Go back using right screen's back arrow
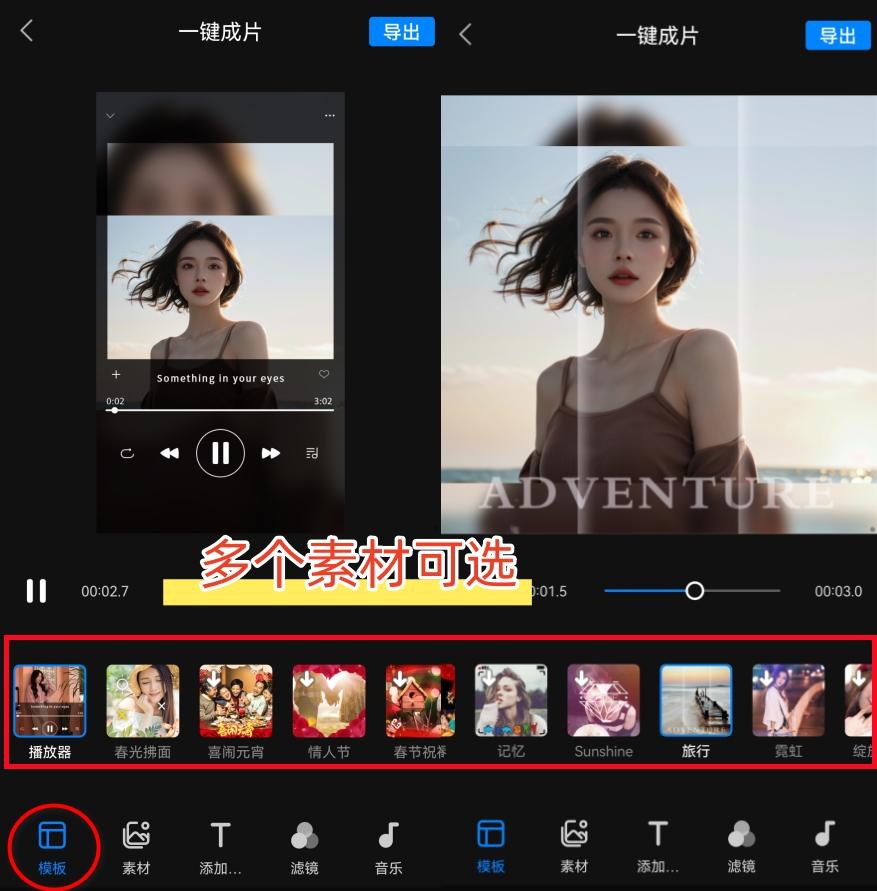877x891 pixels. coord(465,34)
